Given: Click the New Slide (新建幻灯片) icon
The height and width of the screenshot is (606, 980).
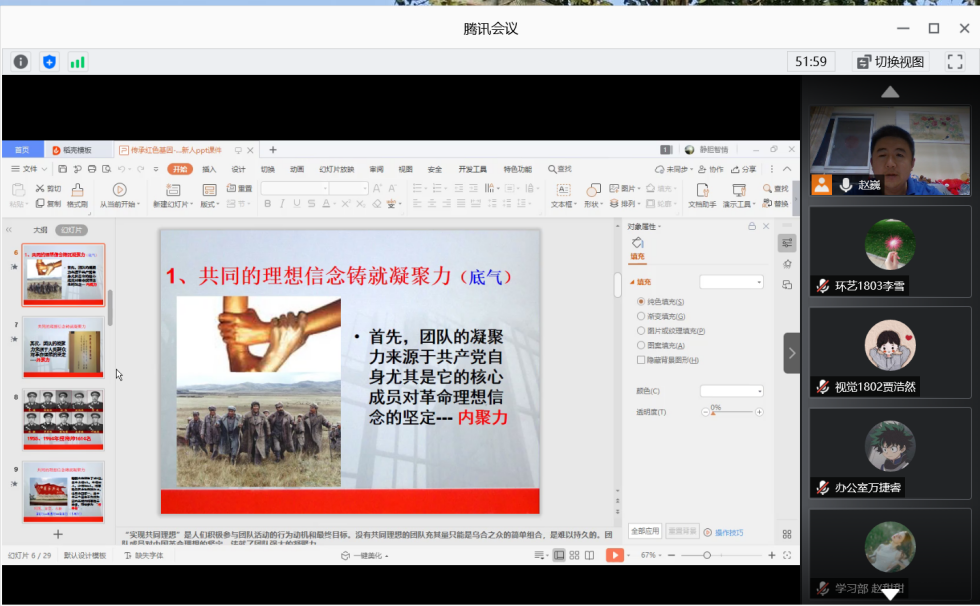Looking at the screenshot, I should click(x=173, y=194).
